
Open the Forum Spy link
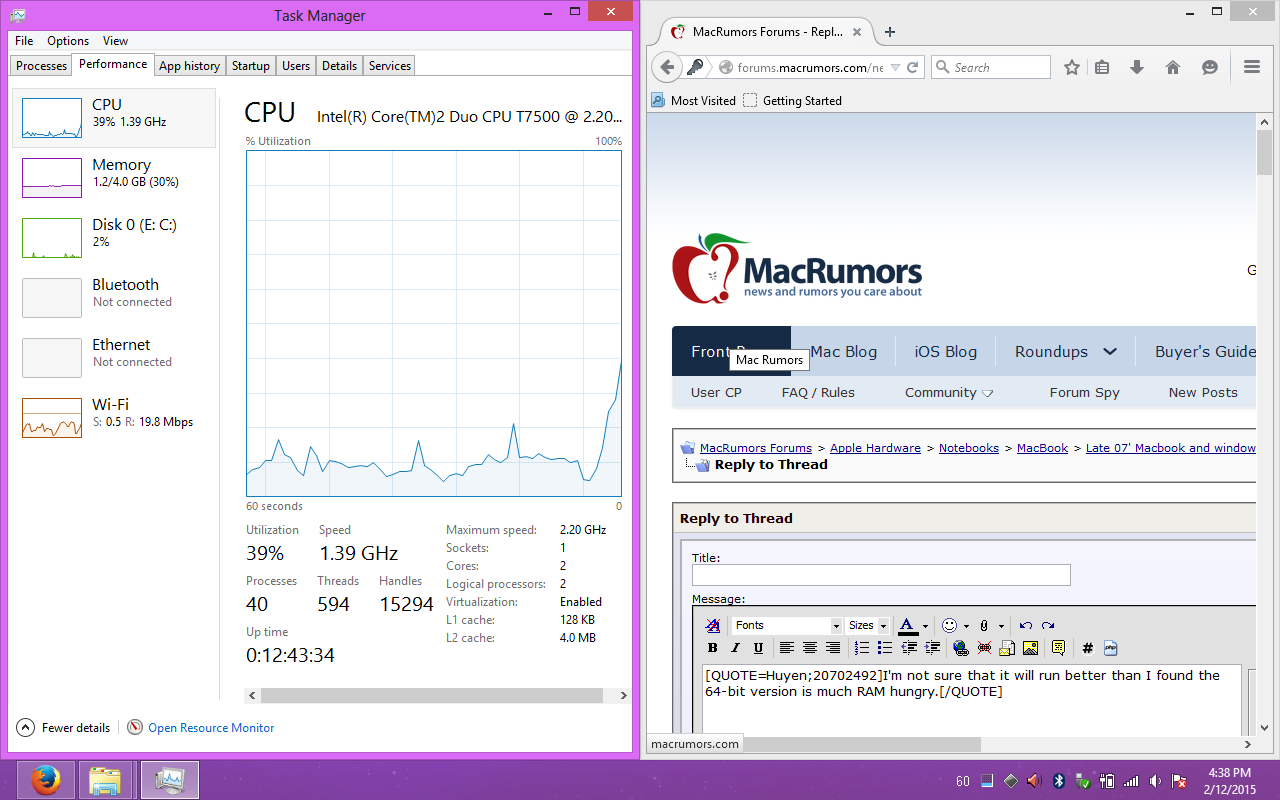(1085, 393)
